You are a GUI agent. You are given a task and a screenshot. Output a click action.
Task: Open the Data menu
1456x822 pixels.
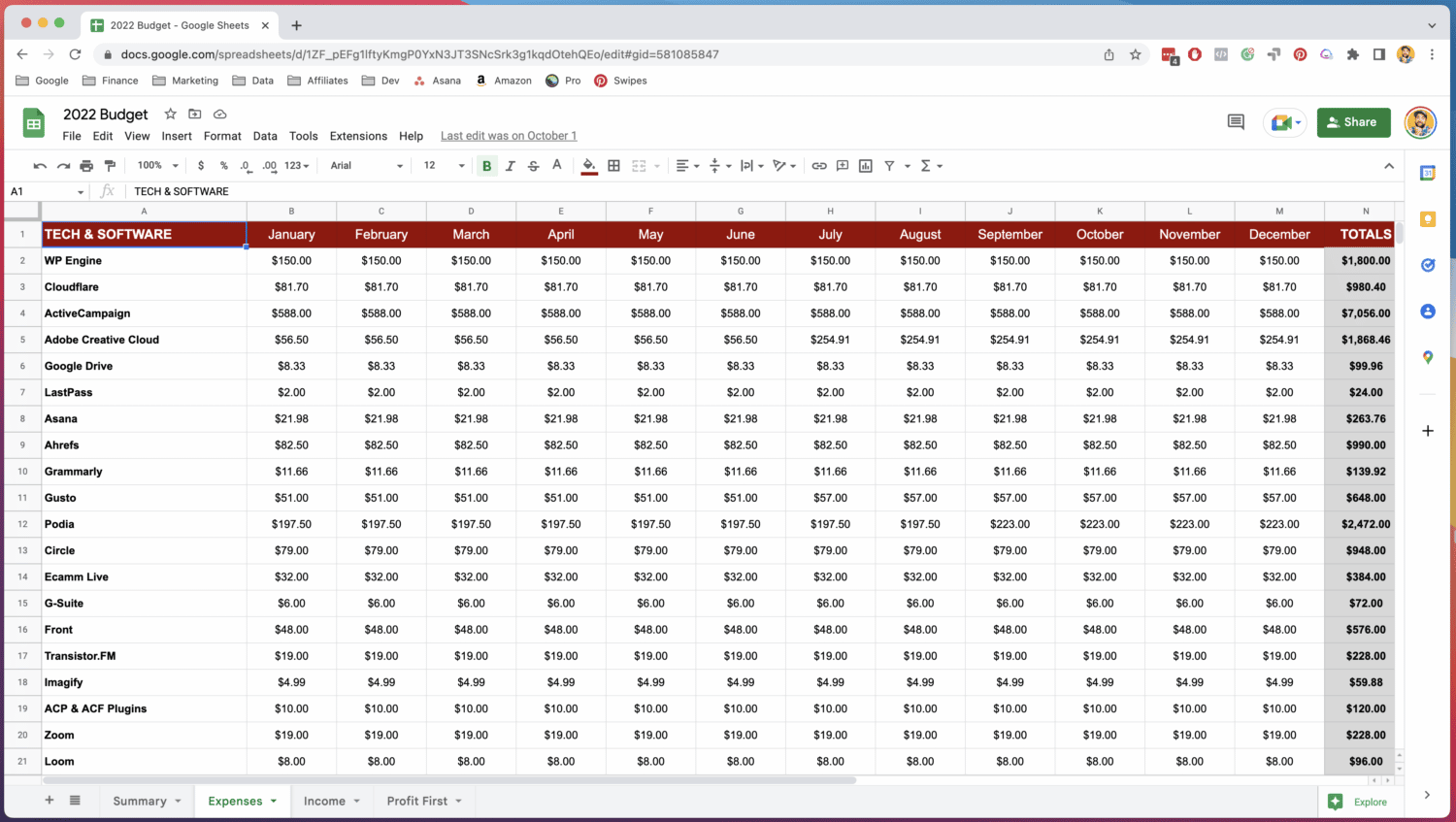pyautogui.click(x=265, y=136)
